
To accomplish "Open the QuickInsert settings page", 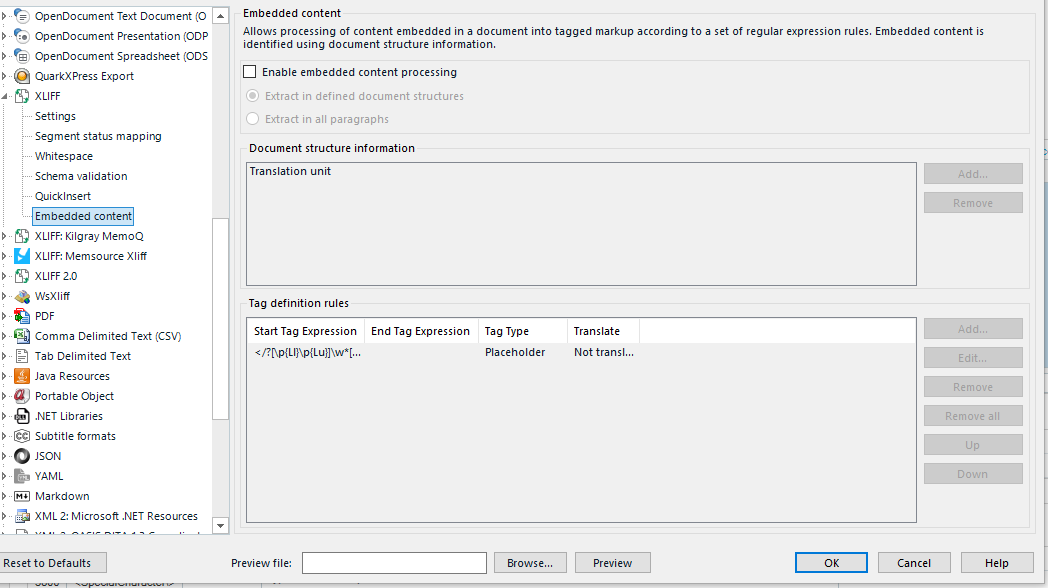I will [63, 196].
